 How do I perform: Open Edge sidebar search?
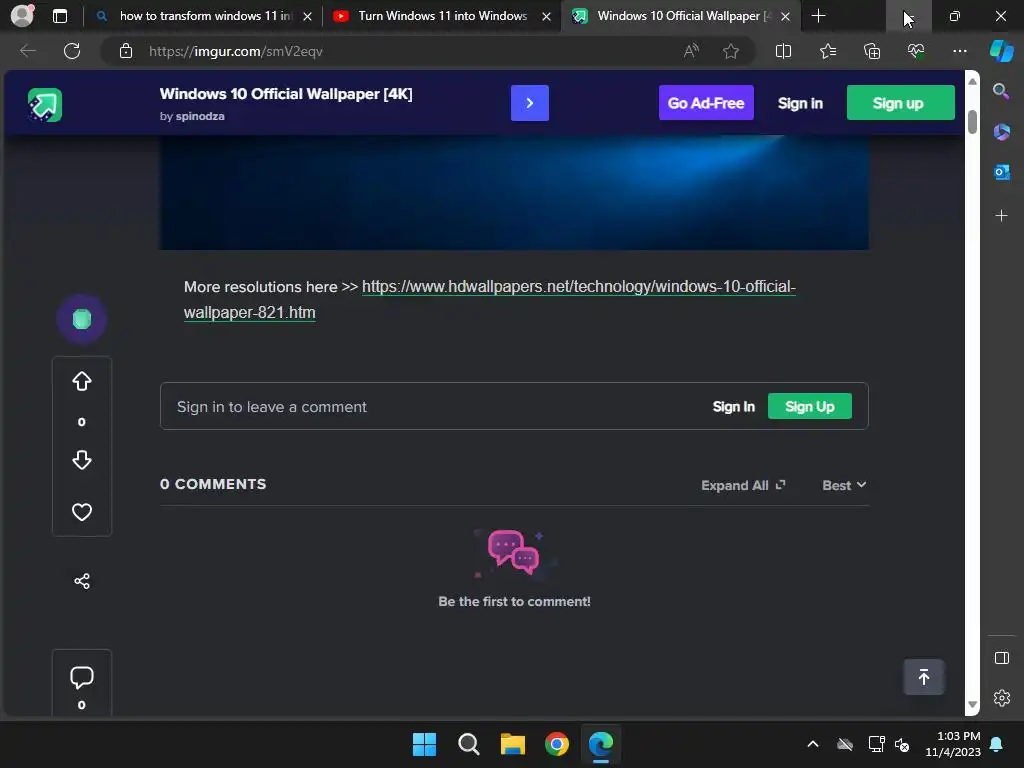(1001, 91)
